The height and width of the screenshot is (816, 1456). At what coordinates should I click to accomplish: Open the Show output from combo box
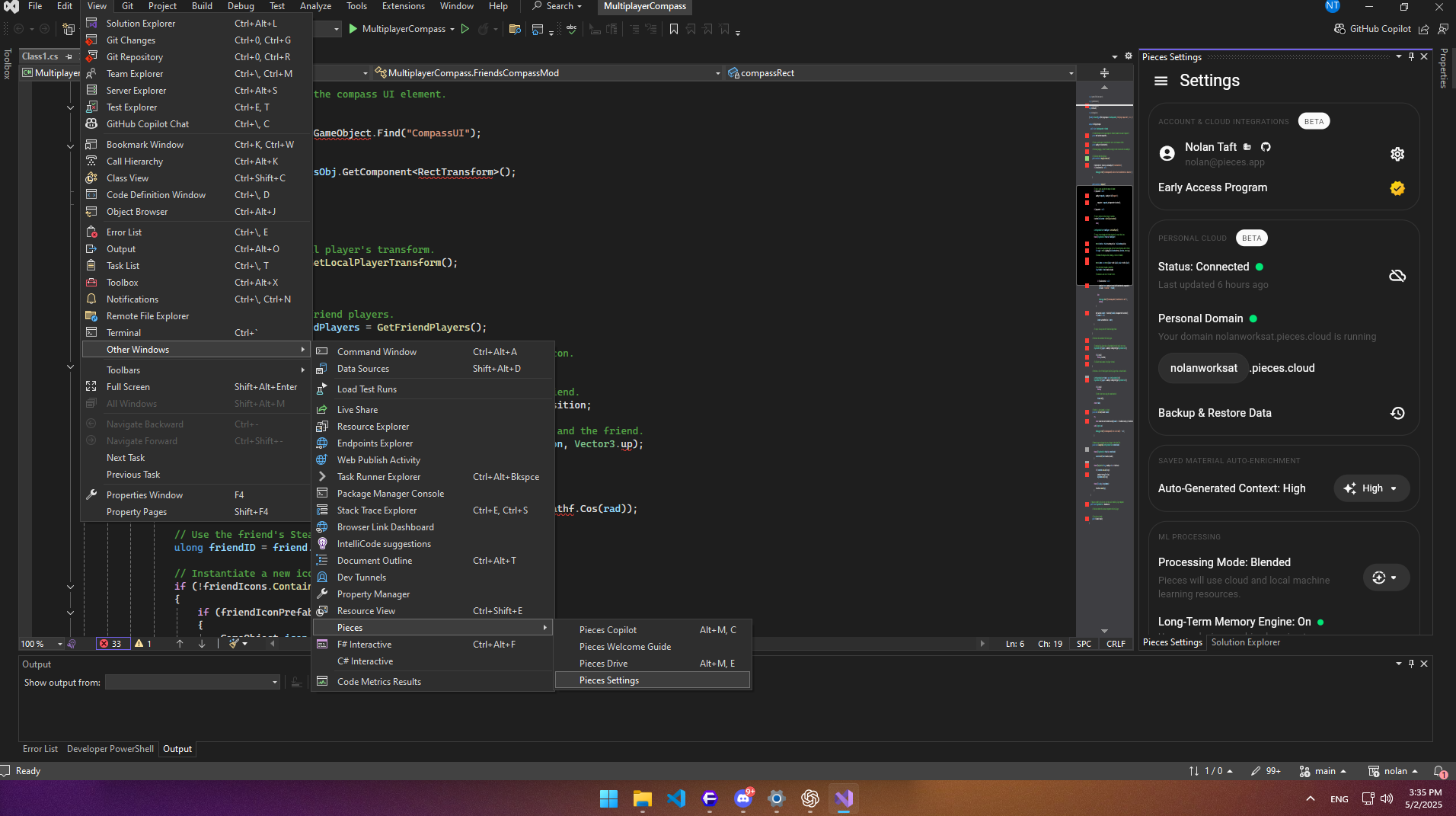tap(192, 683)
